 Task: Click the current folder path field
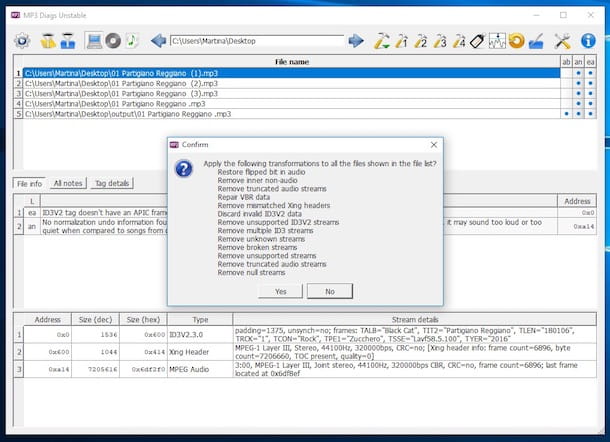point(257,41)
